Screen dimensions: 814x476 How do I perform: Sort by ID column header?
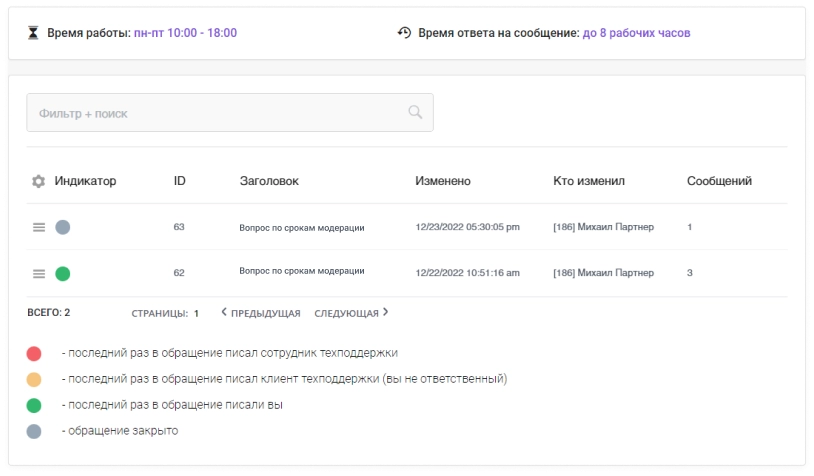180,181
